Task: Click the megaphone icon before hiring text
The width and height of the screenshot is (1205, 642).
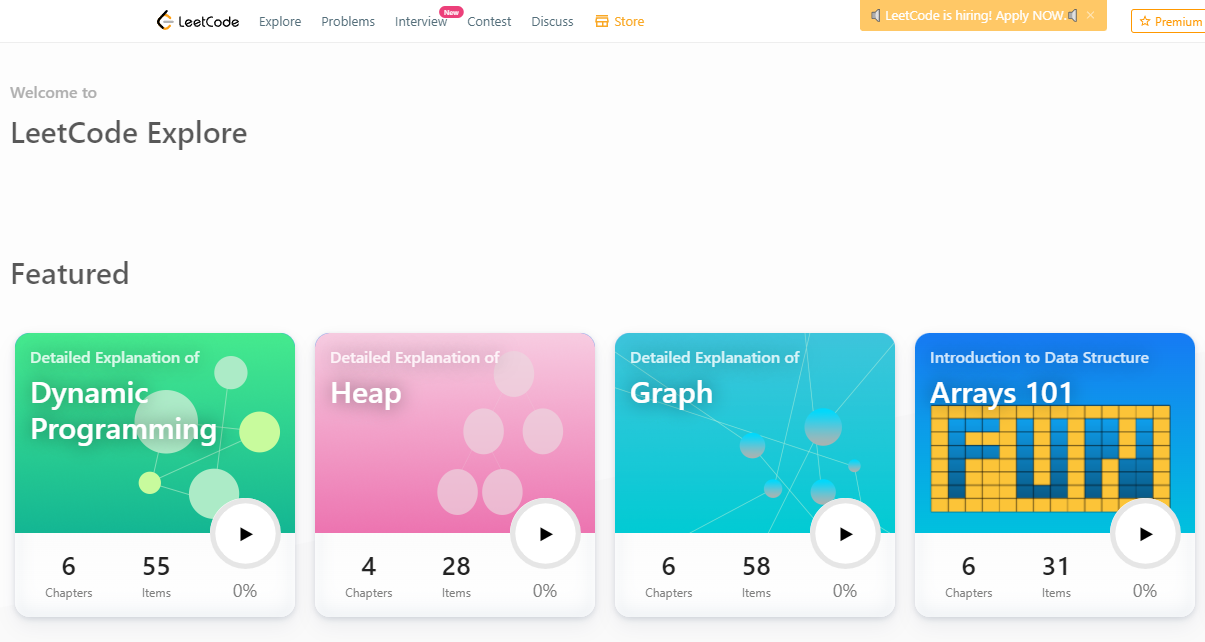Action: point(876,15)
